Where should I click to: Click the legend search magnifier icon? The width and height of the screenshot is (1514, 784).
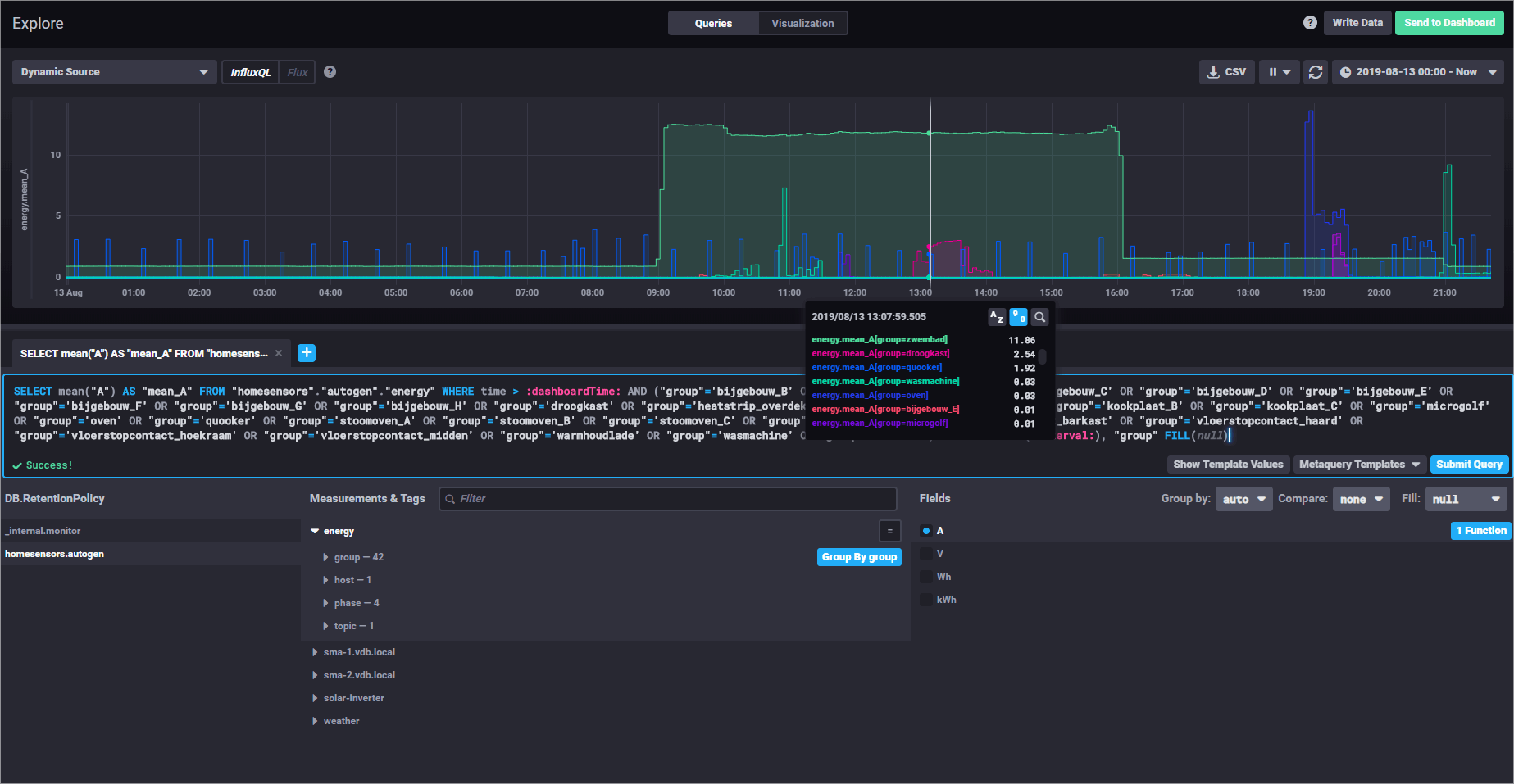pos(1039,317)
